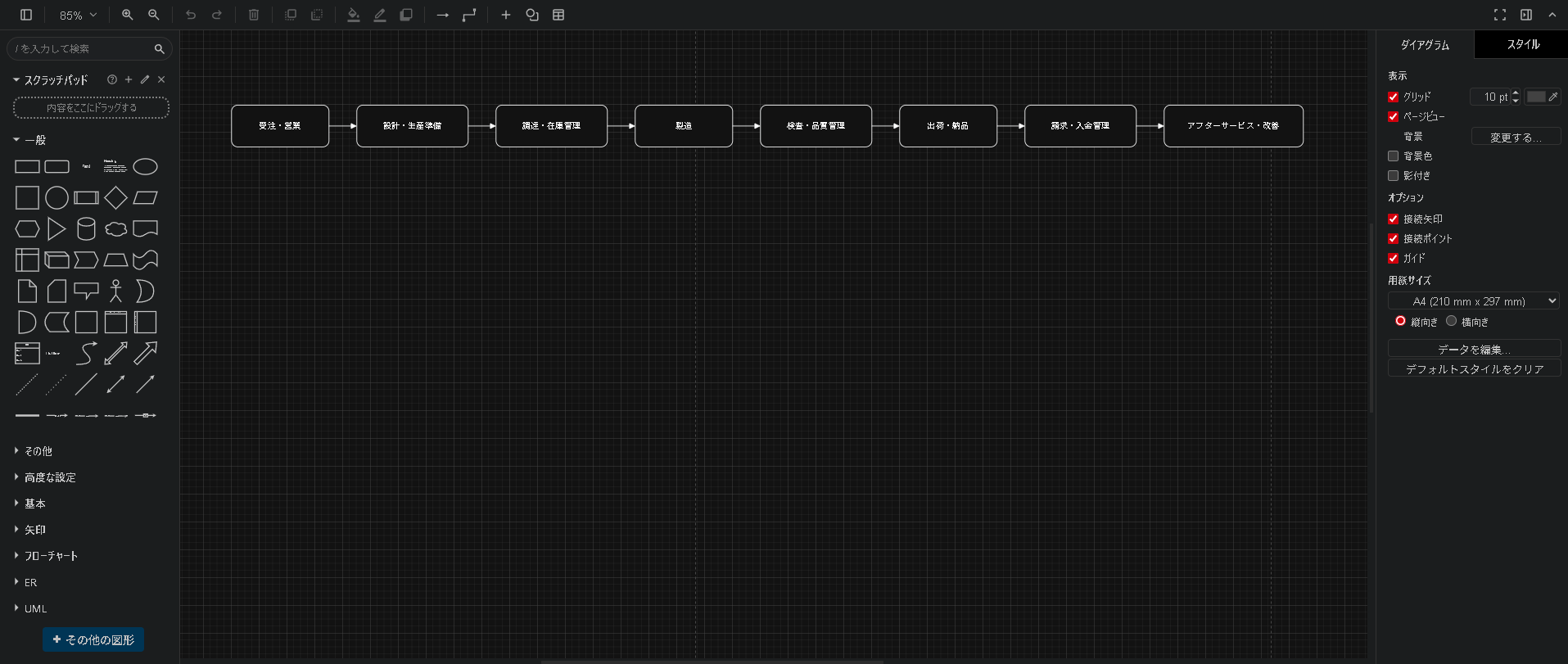The image size is (1568, 664).
Task: Uncheck the ガイド option
Action: 1393,258
